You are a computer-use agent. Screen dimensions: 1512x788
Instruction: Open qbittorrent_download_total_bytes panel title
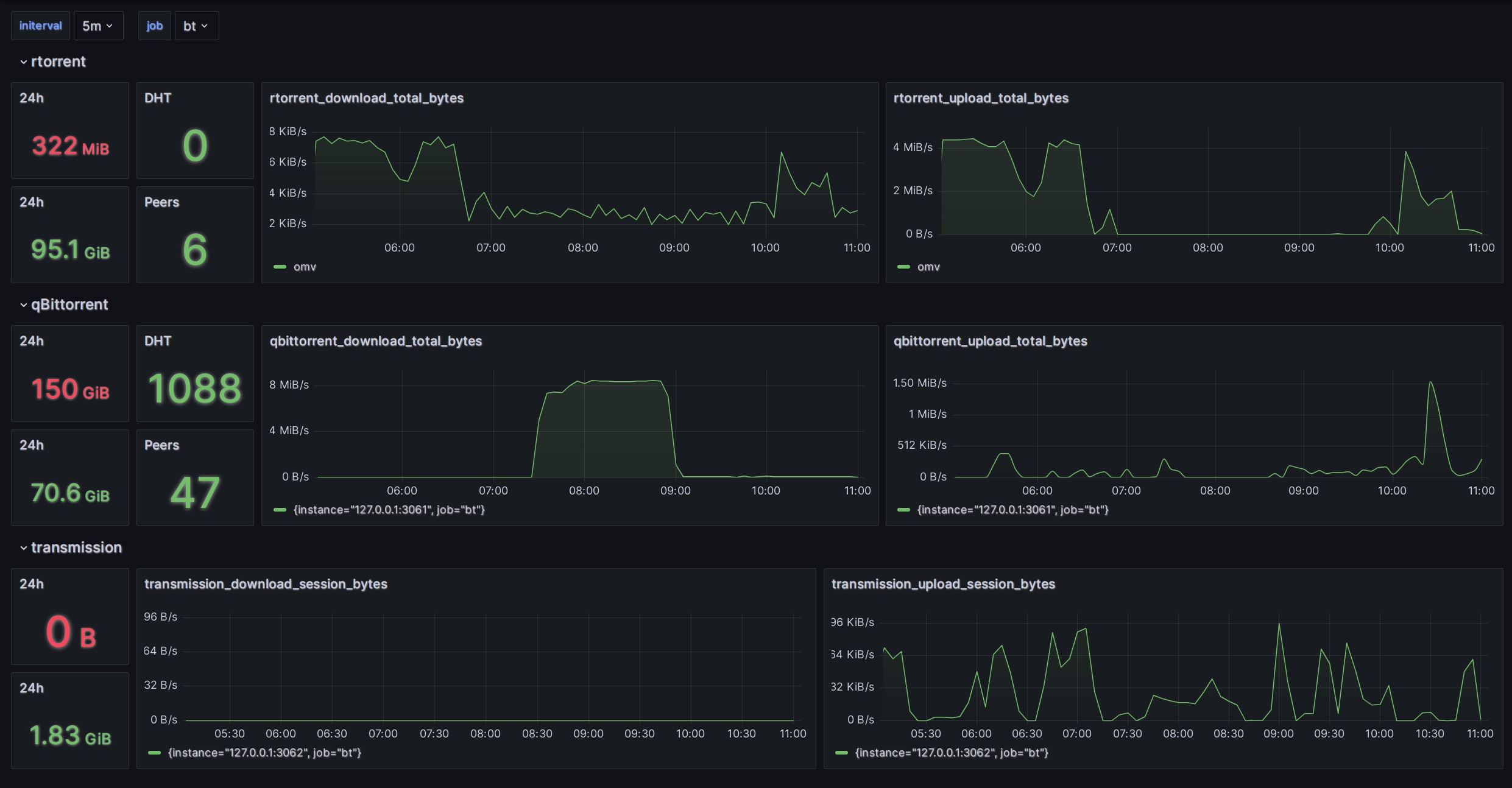(375, 341)
